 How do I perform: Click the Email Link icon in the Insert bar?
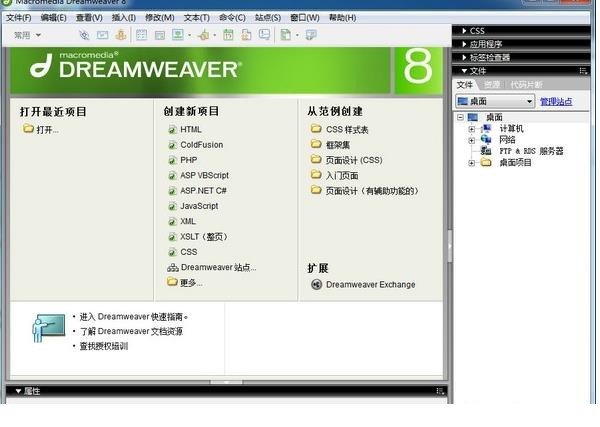pyautogui.click(x=102, y=35)
